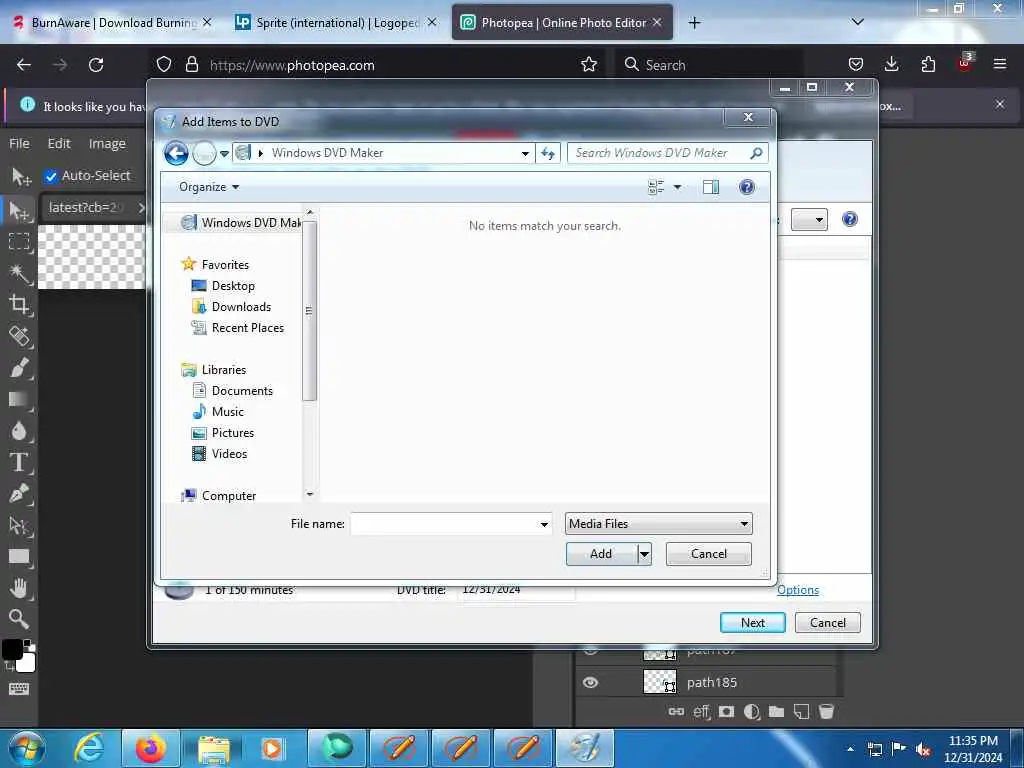1024x768 pixels.
Task: Select the Rectangle shape tool in Photopea
Action: [19, 557]
